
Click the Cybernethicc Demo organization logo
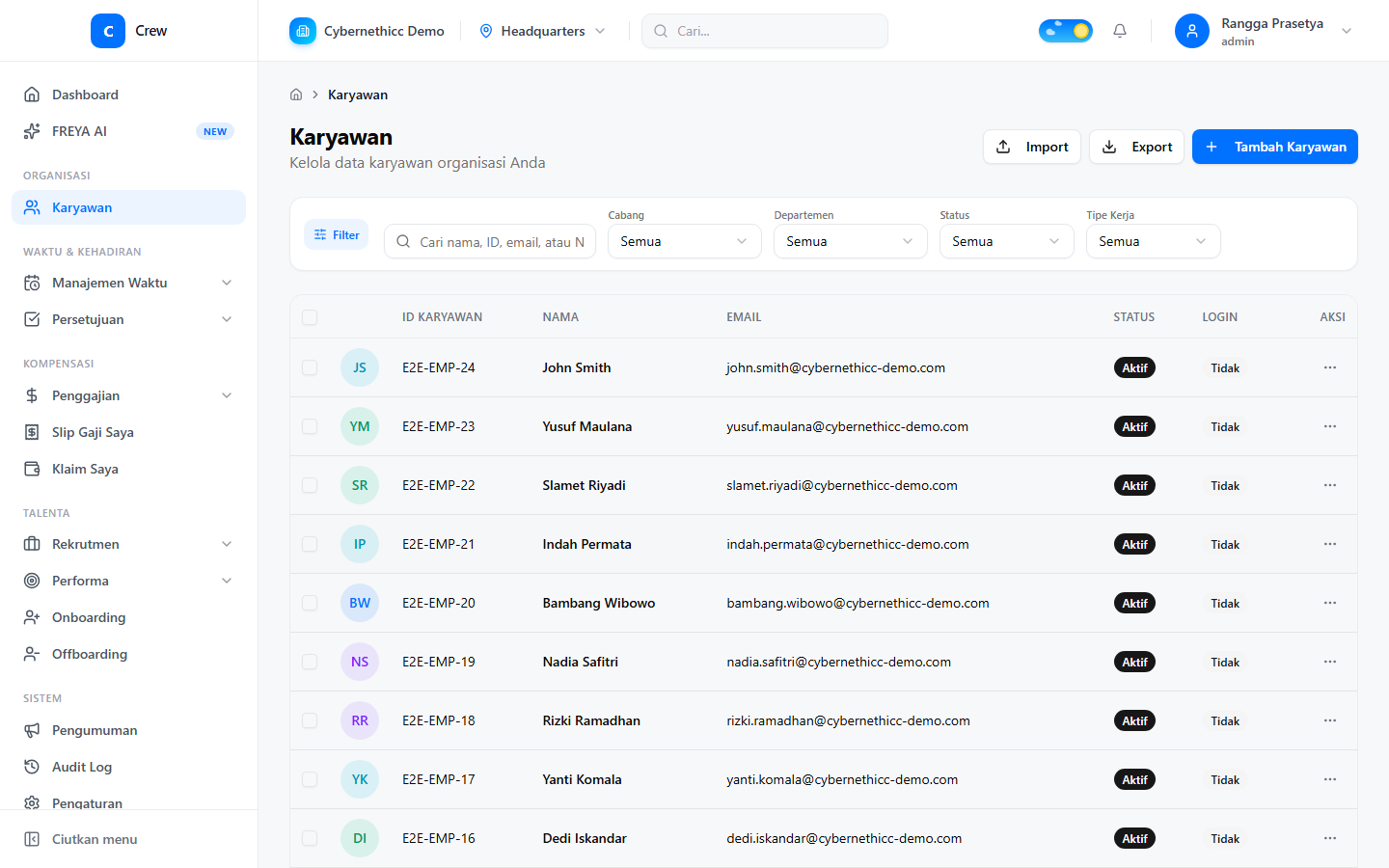[x=303, y=31]
